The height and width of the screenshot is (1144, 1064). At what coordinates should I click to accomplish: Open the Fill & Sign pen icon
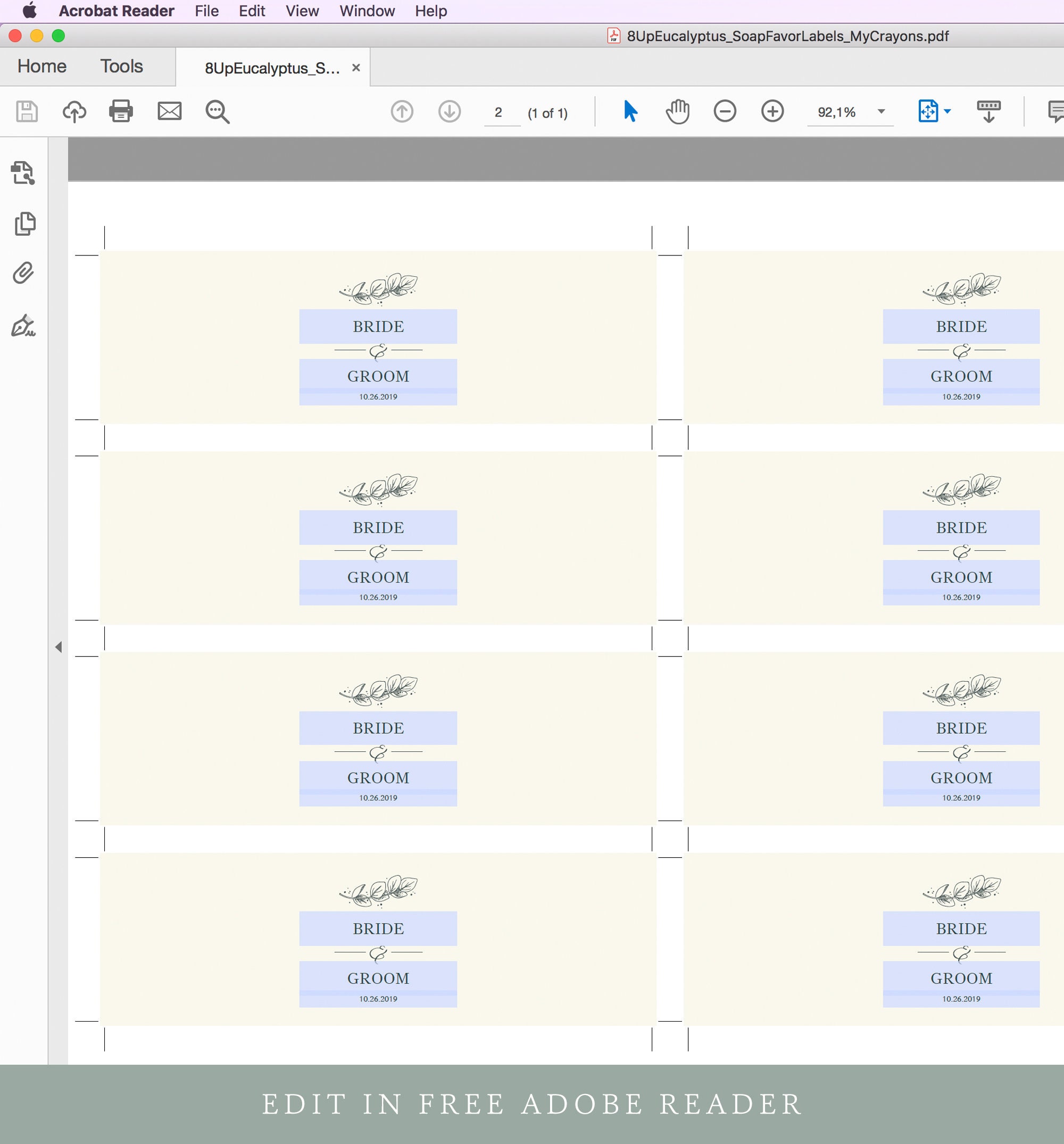(x=23, y=326)
